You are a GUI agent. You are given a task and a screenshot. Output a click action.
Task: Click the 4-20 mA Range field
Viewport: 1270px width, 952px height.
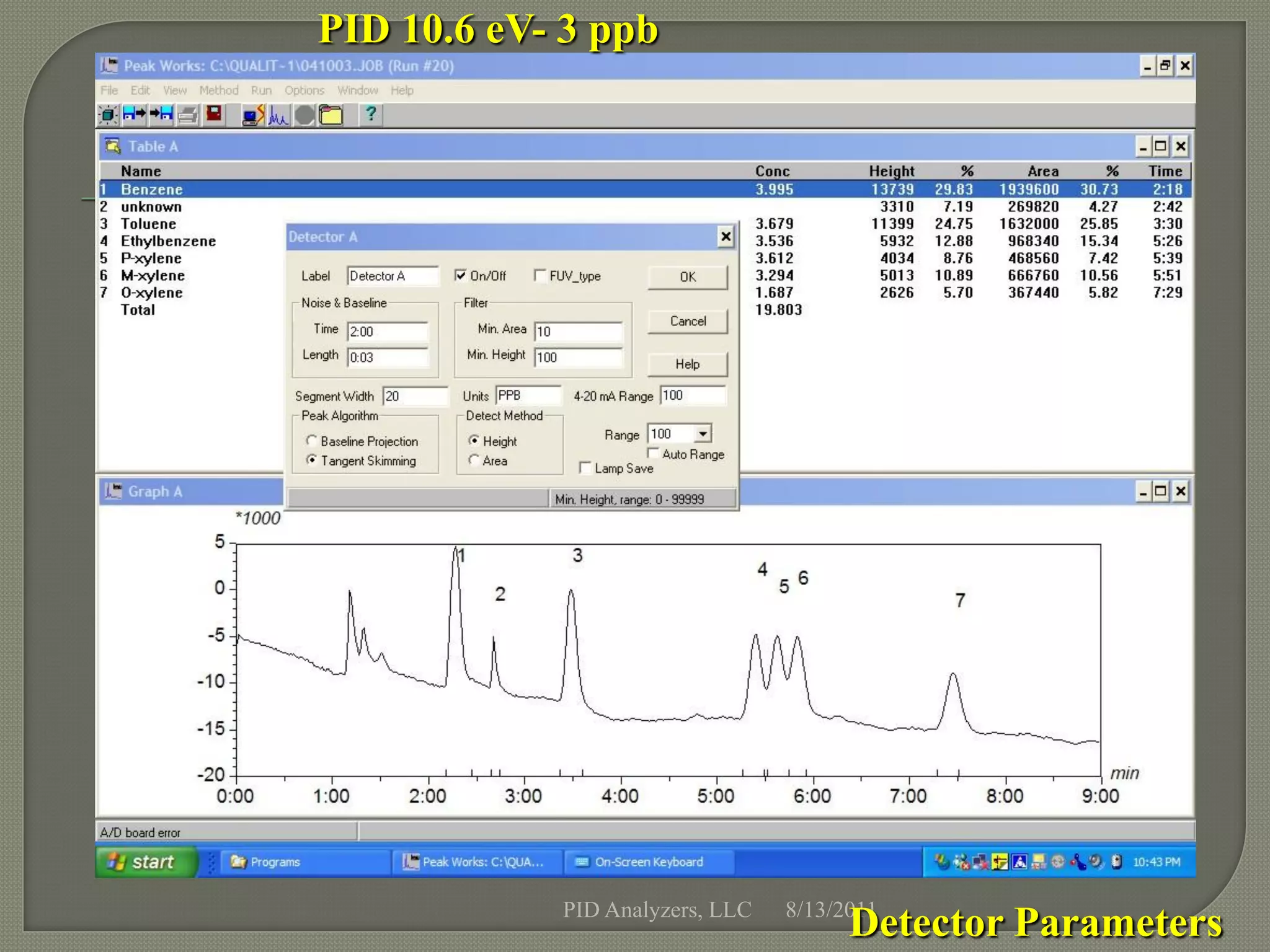(x=693, y=395)
